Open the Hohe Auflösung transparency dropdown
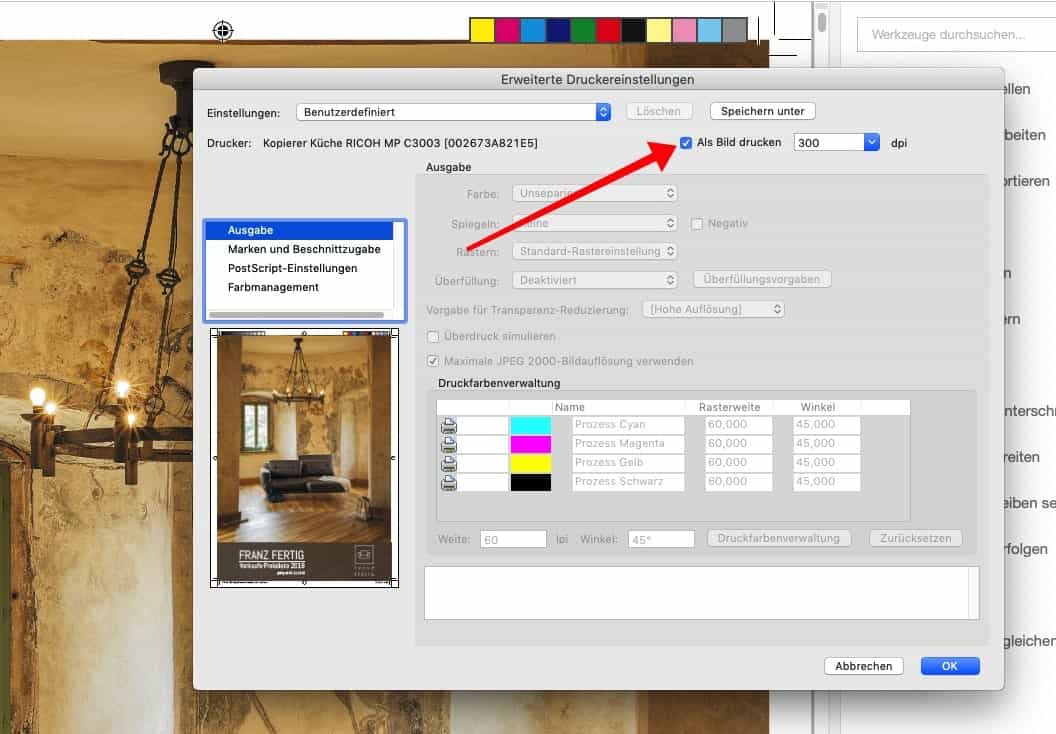The height and width of the screenshot is (734, 1056). (x=712, y=310)
